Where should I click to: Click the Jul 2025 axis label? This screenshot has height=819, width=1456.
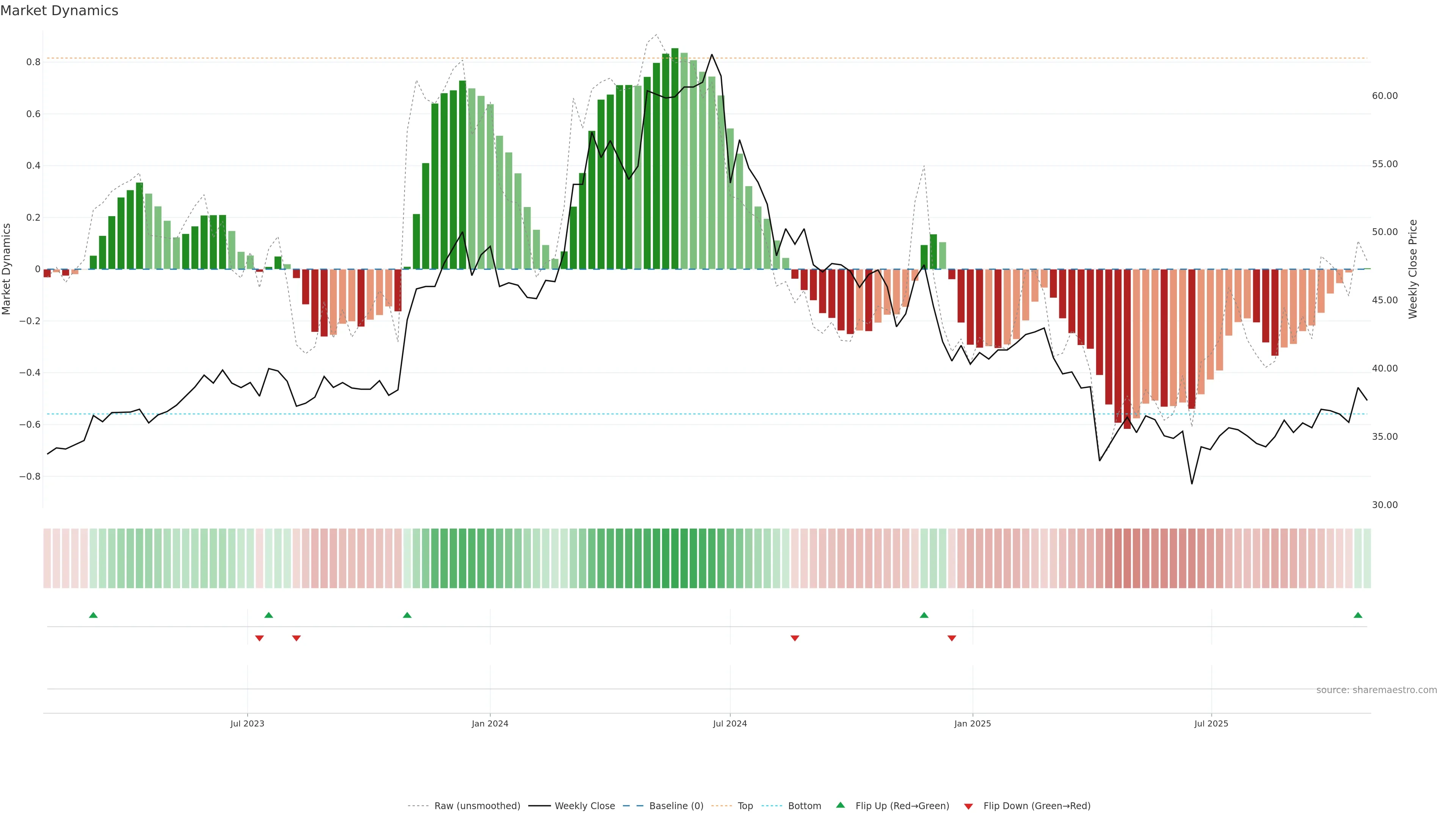tap(1211, 723)
